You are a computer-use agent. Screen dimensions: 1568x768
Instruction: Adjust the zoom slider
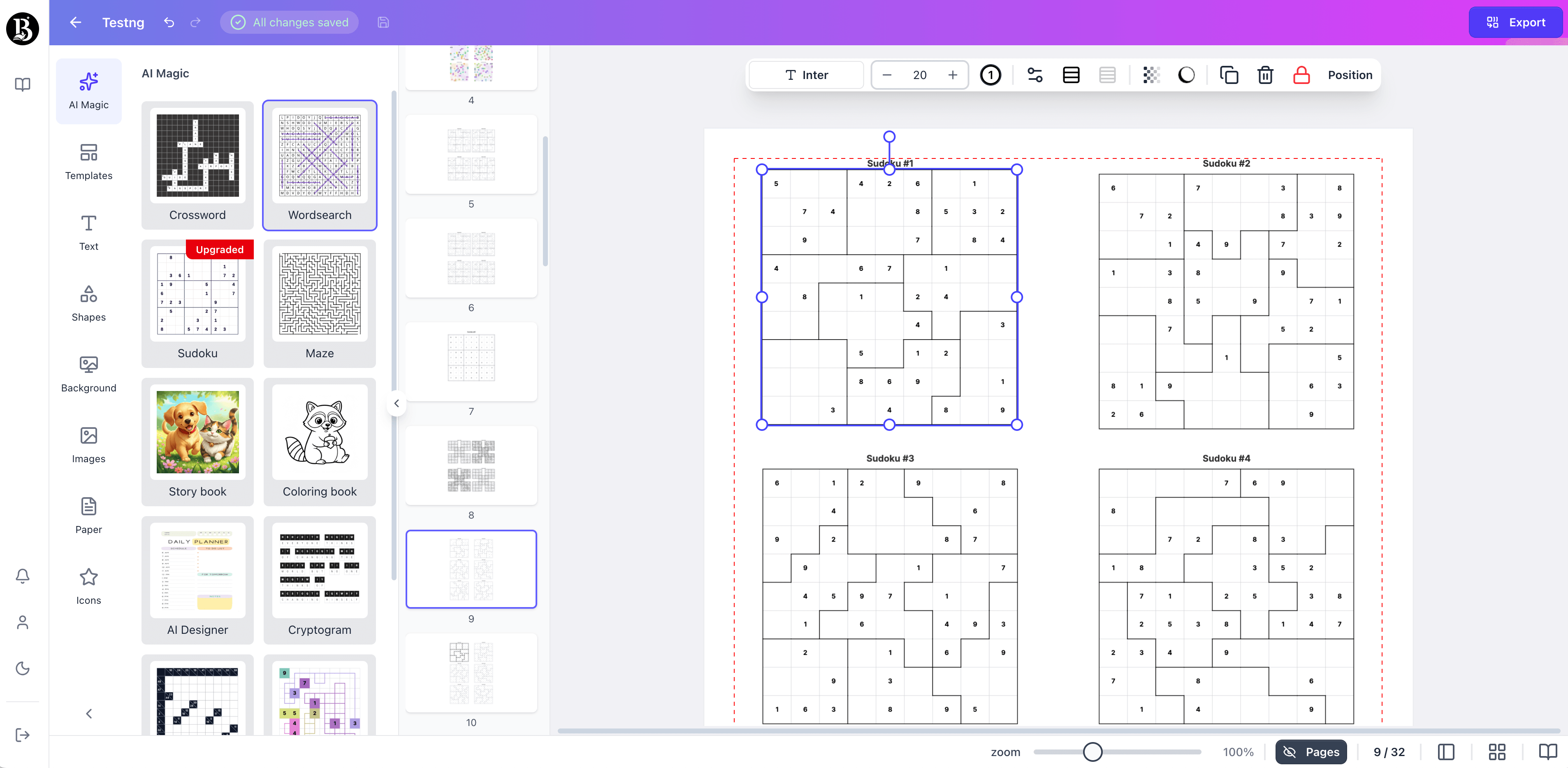[x=1092, y=752]
